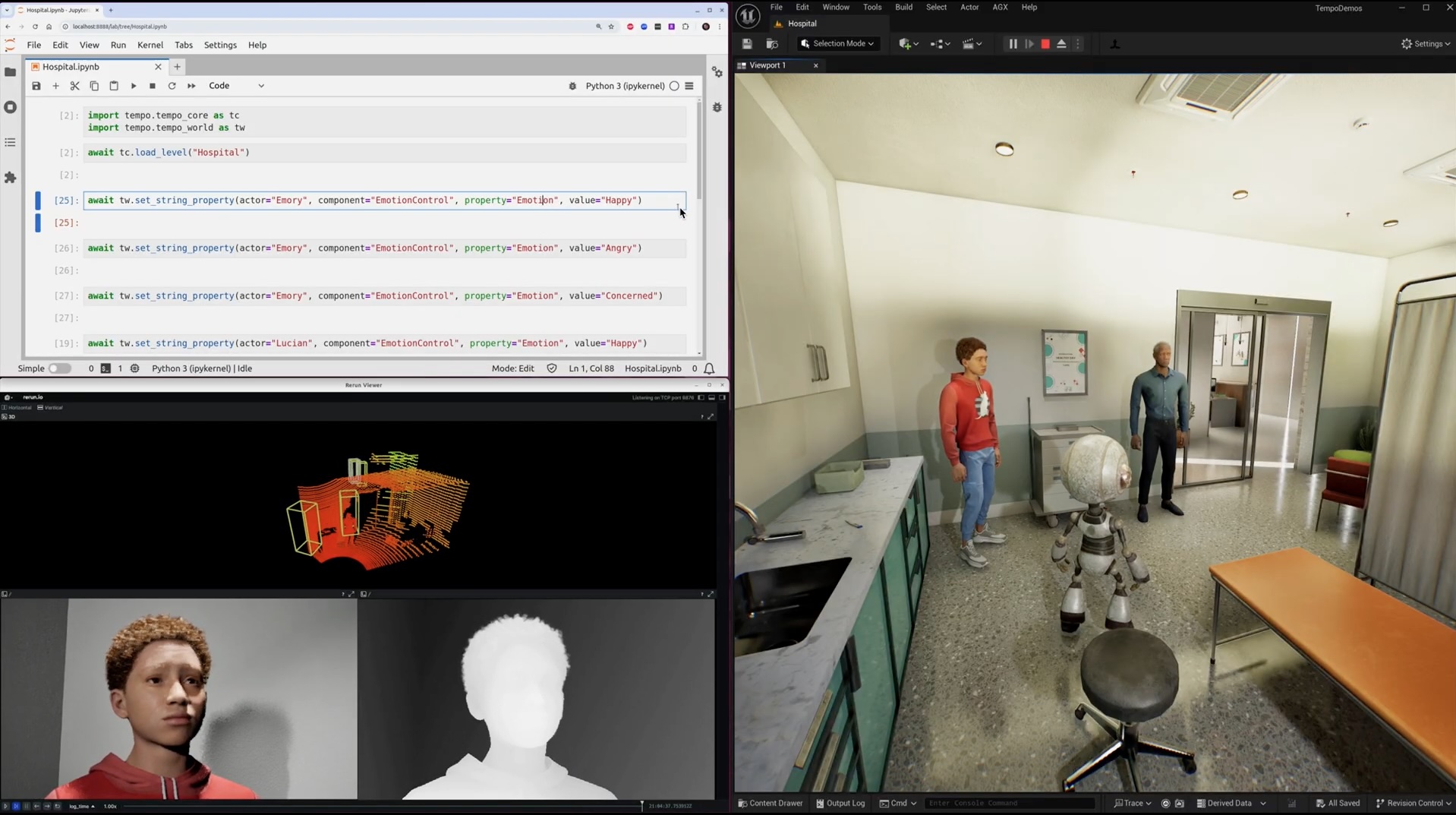The width and height of the screenshot is (1456, 815).
Task: Open Unreal Settings dropdown
Action: (1425, 44)
